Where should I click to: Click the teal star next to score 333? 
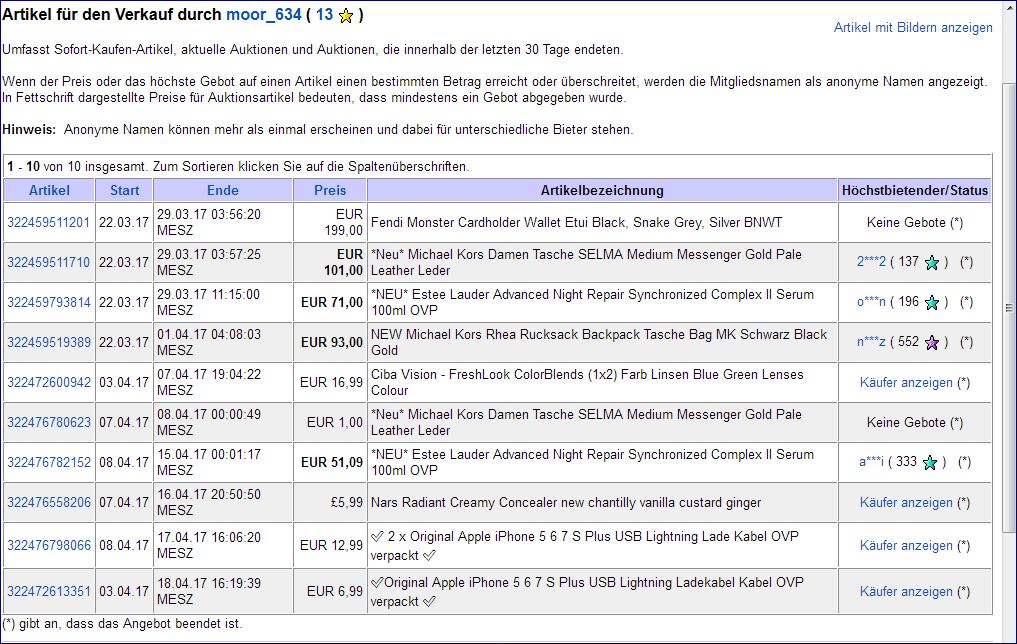click(929, 462)
